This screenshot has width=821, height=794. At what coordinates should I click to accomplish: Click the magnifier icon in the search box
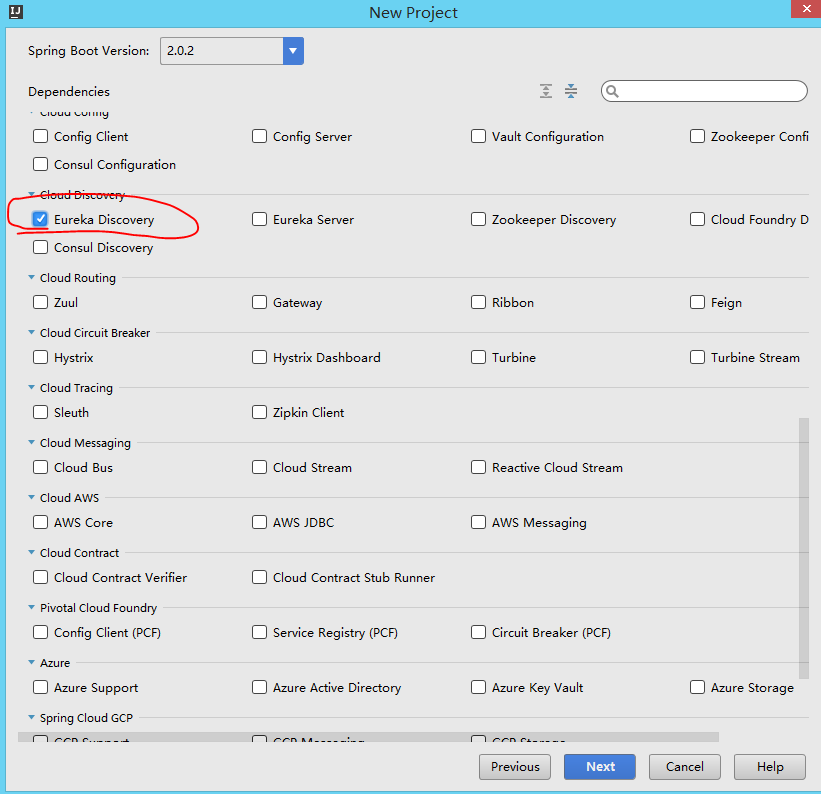tap(612, 92)
